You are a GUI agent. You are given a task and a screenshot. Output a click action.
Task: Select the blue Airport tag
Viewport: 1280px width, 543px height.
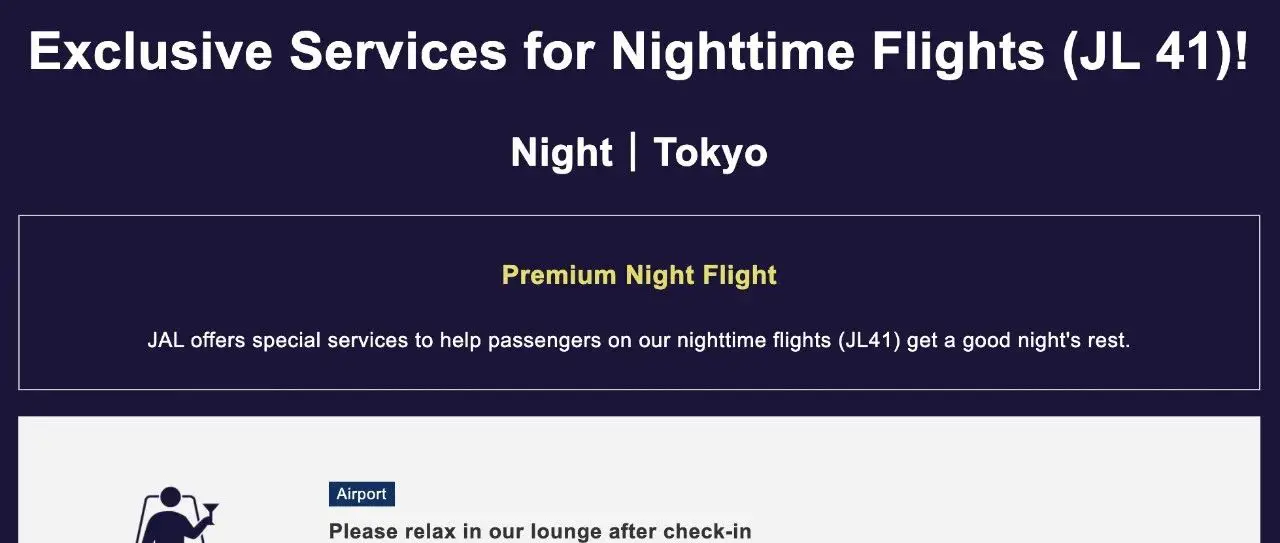[x=361, y=494]
